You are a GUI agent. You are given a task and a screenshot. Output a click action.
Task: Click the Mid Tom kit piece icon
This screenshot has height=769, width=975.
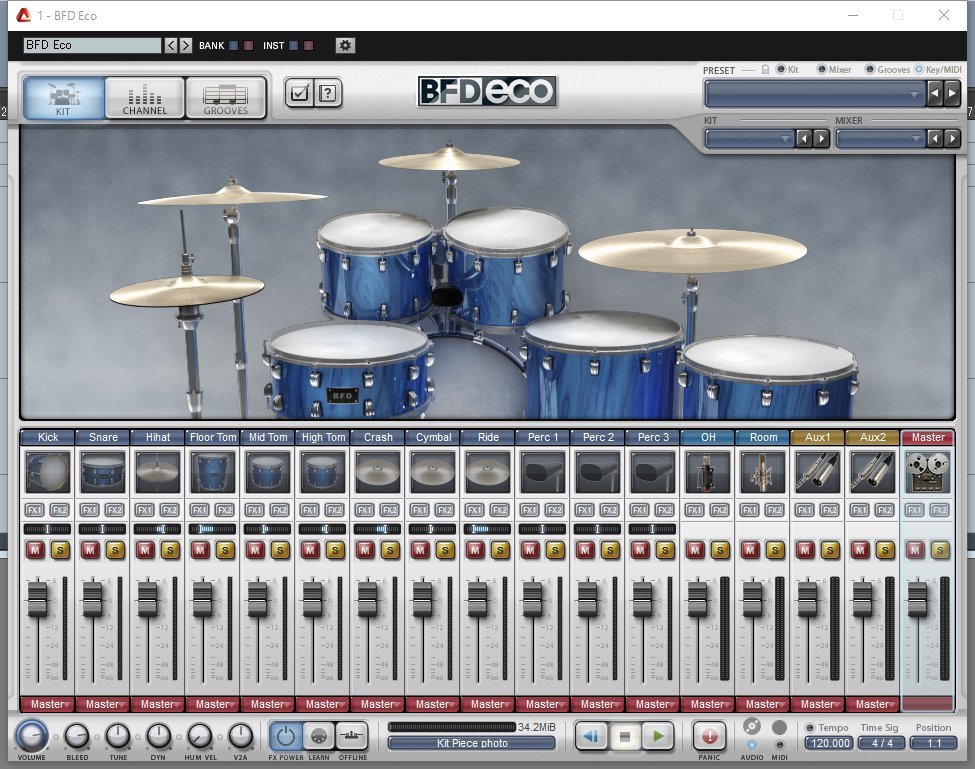(x=267, y=472)
